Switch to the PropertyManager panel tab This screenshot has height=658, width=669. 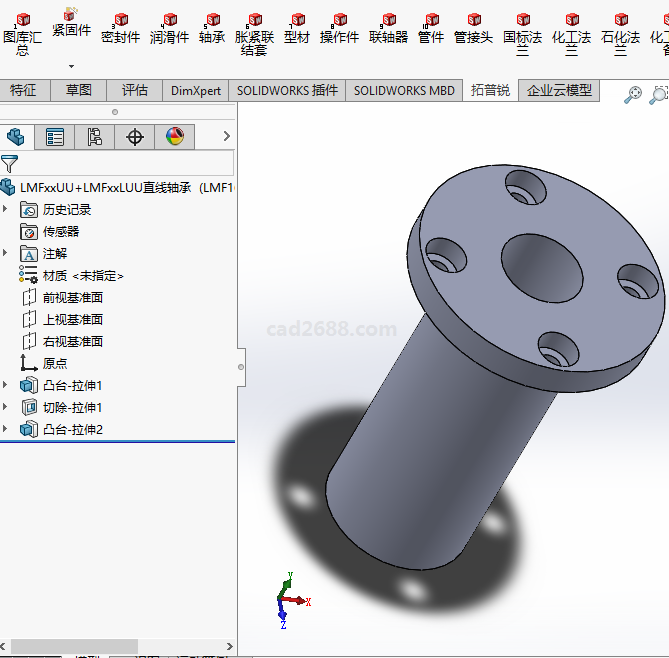tap(55, 137)
